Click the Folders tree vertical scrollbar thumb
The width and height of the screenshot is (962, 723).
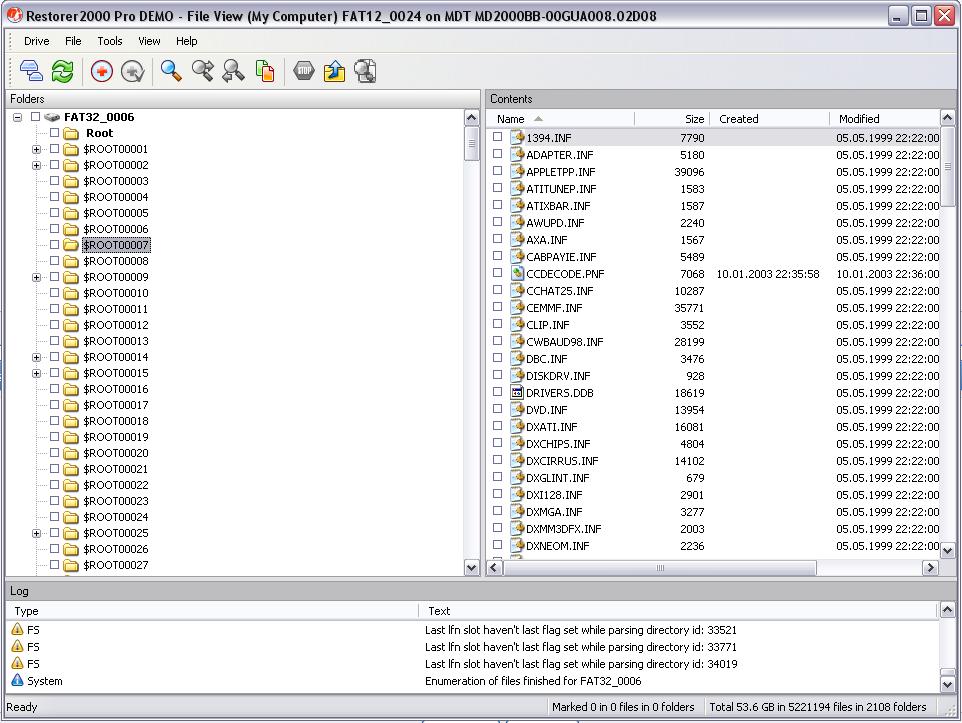(472, 144)
